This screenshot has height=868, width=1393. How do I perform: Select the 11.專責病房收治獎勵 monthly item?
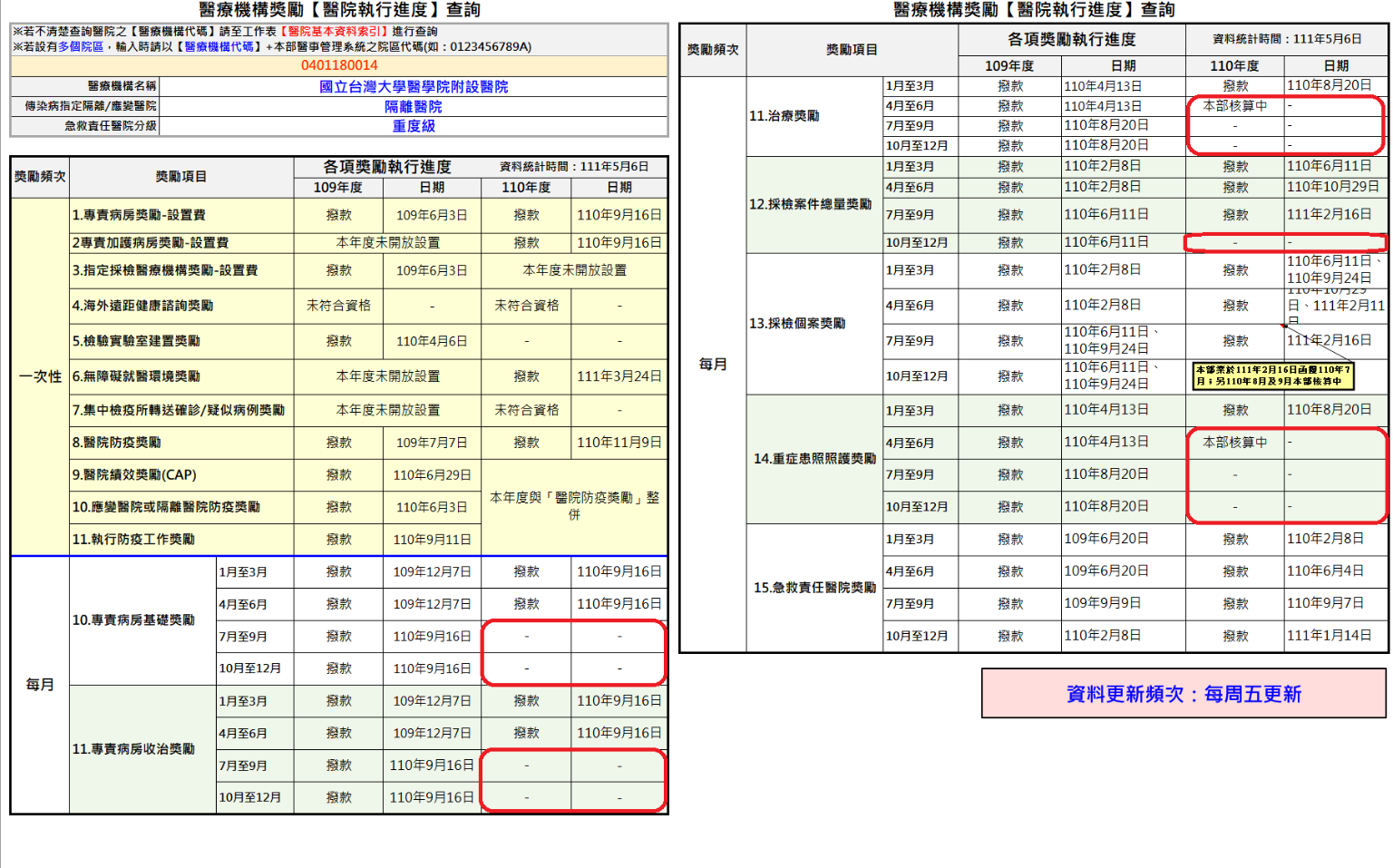[133, 749]
